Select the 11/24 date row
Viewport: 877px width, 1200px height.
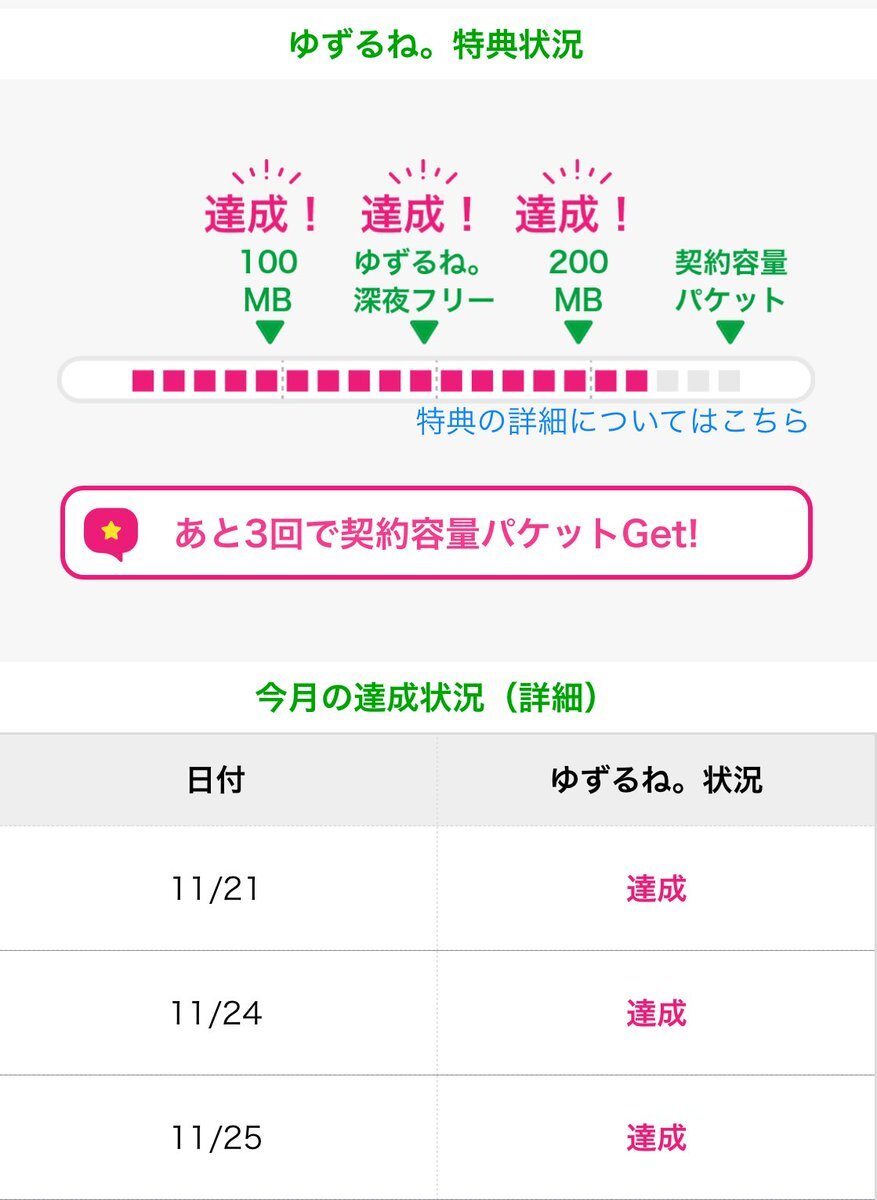point(216,1013)
